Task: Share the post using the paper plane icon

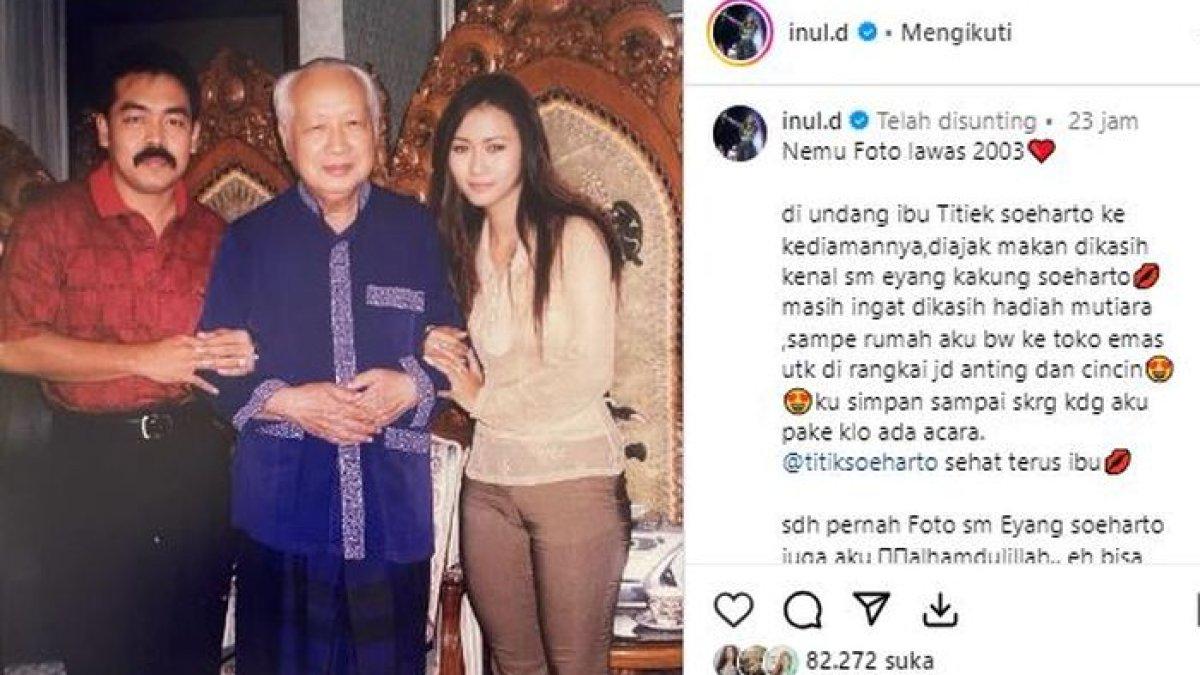Action: click(x=872, y=608)
